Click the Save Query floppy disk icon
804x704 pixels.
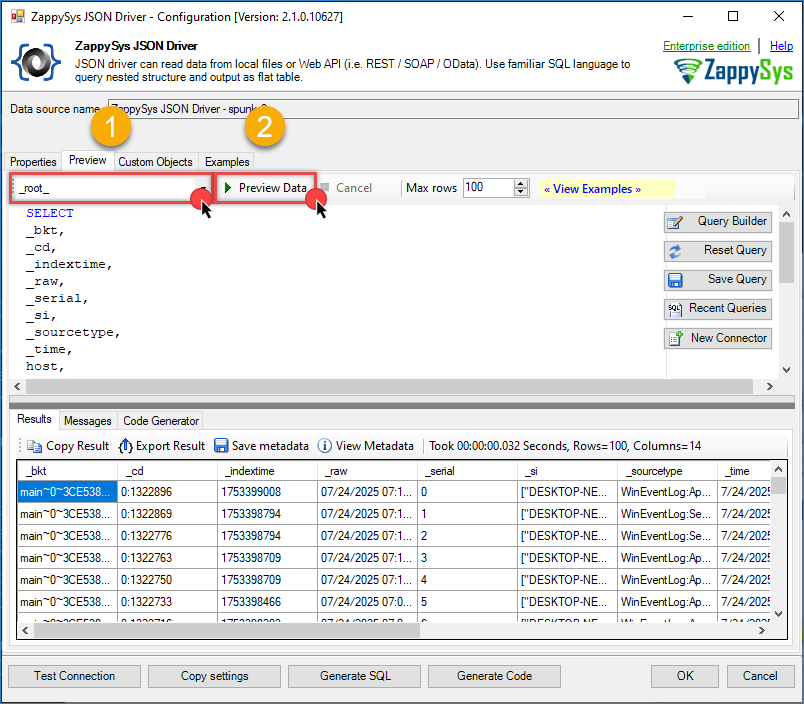[675, 280]
